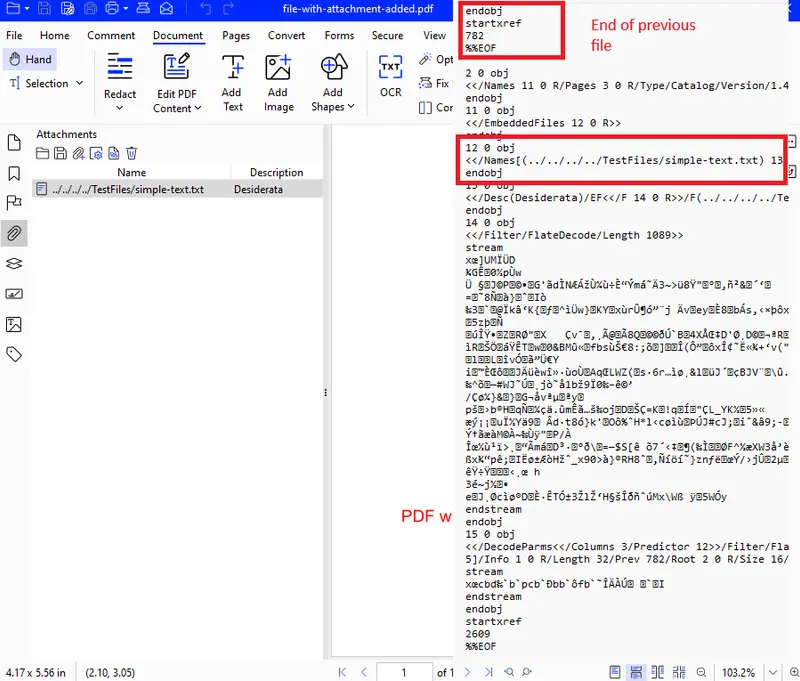Screen dimensions: 800x681
Task: Click the Add Image tool
Action: 279,82
